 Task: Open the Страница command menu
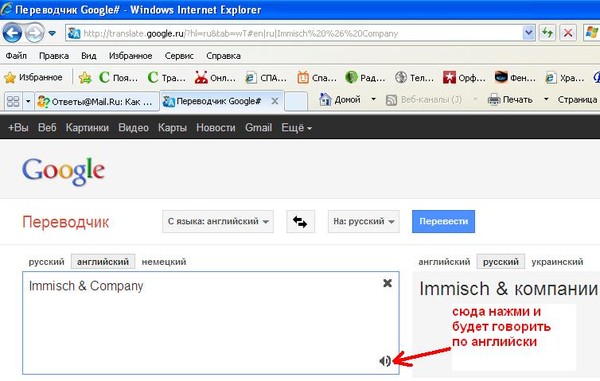(x=577, y=100)
